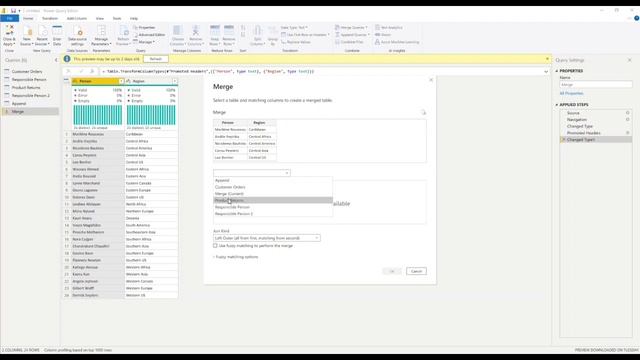The width and height of the screenshot is (640, 360).
Task: Choose Customer Orders in dropdown list
Action: (x=273, y=187)
